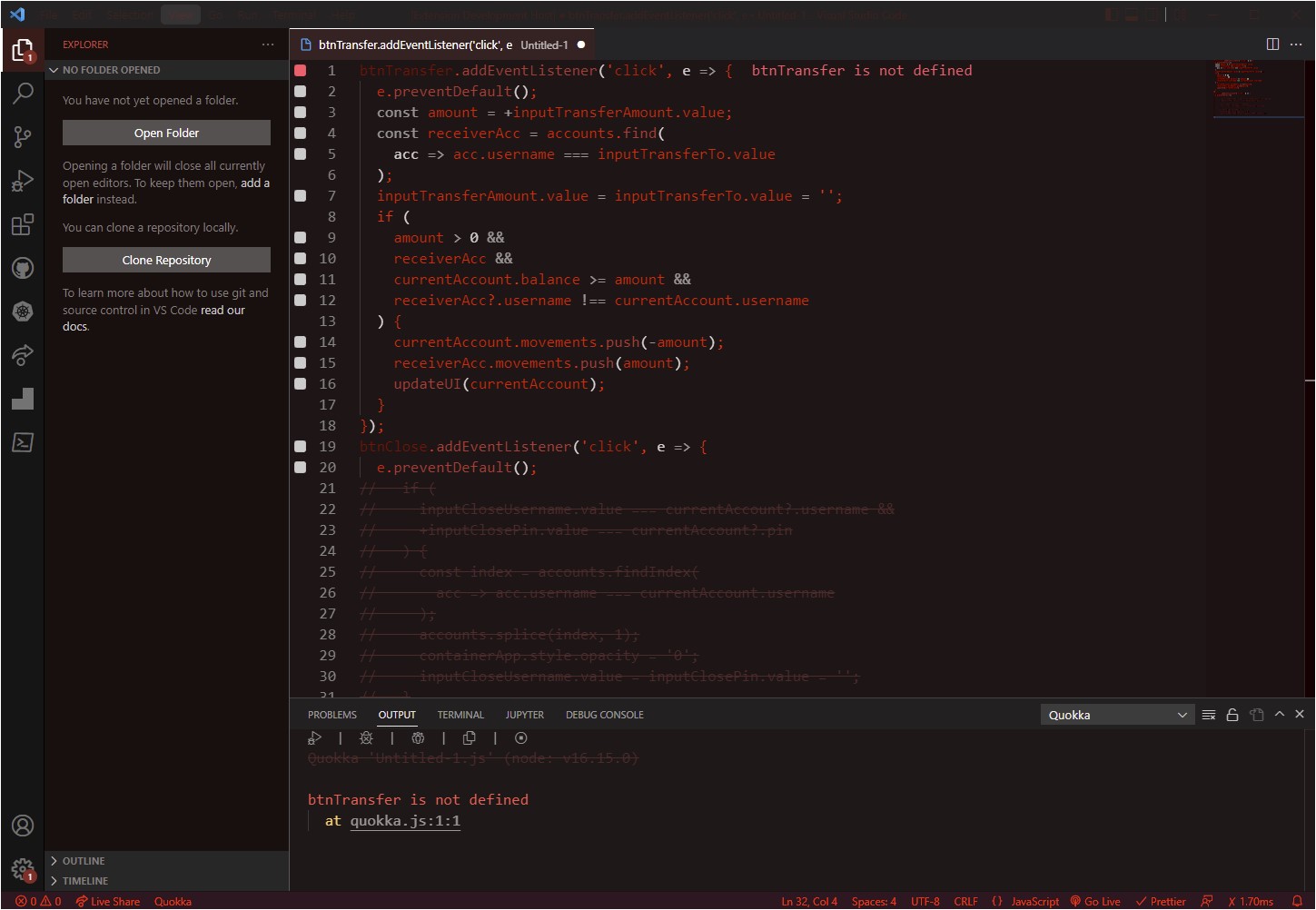Open the Accounts menu icon
The image size is (1316, 910).
click(x=23, y=826)
